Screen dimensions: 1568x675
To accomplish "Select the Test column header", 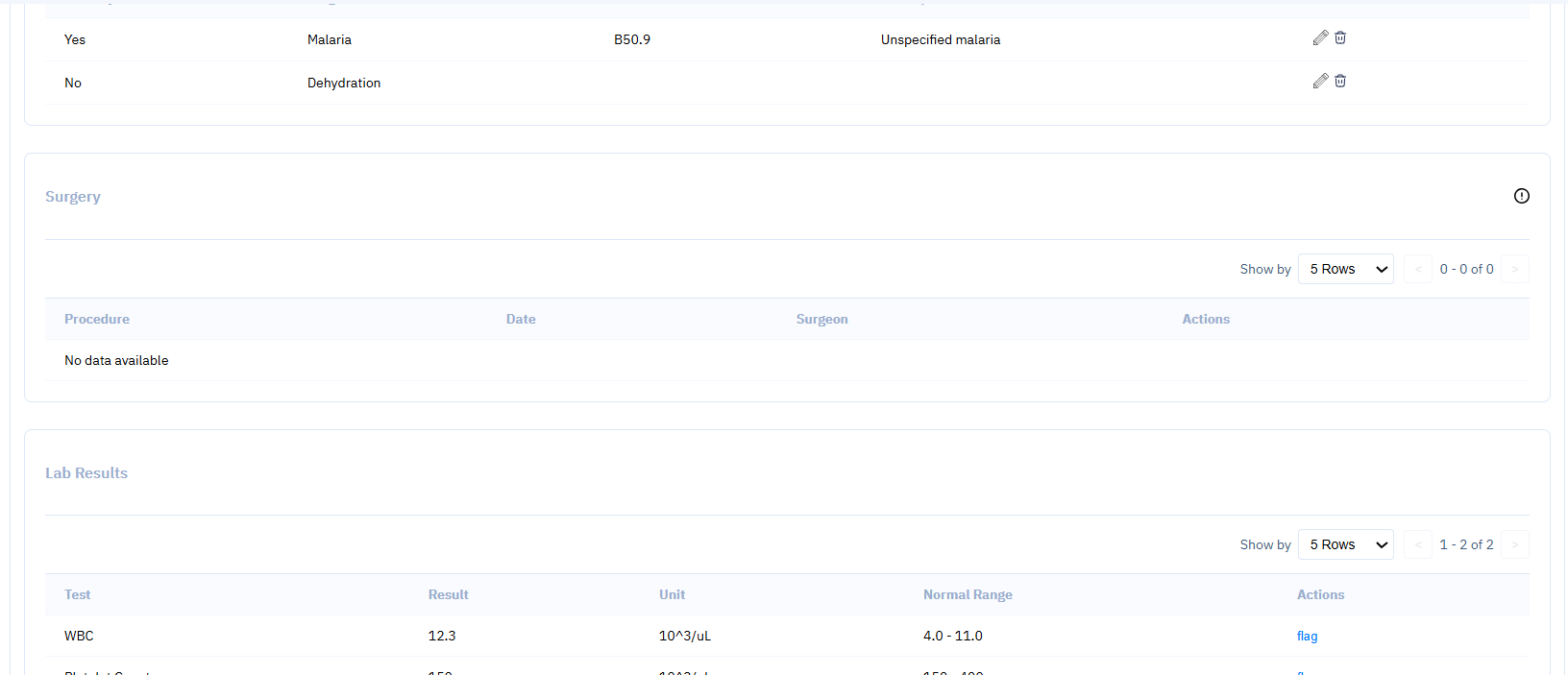I will point(78,594).
